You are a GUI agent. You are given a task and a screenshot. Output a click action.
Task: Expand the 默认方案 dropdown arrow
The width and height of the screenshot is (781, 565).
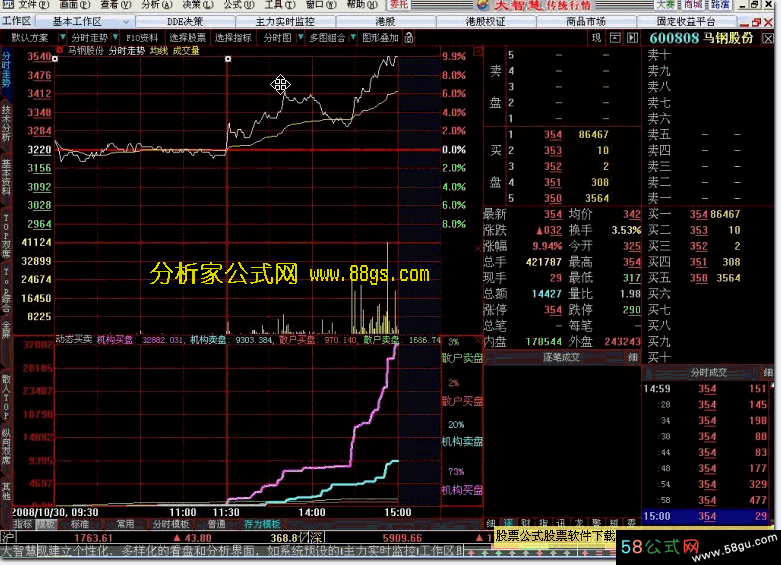[x=63, y=37]
